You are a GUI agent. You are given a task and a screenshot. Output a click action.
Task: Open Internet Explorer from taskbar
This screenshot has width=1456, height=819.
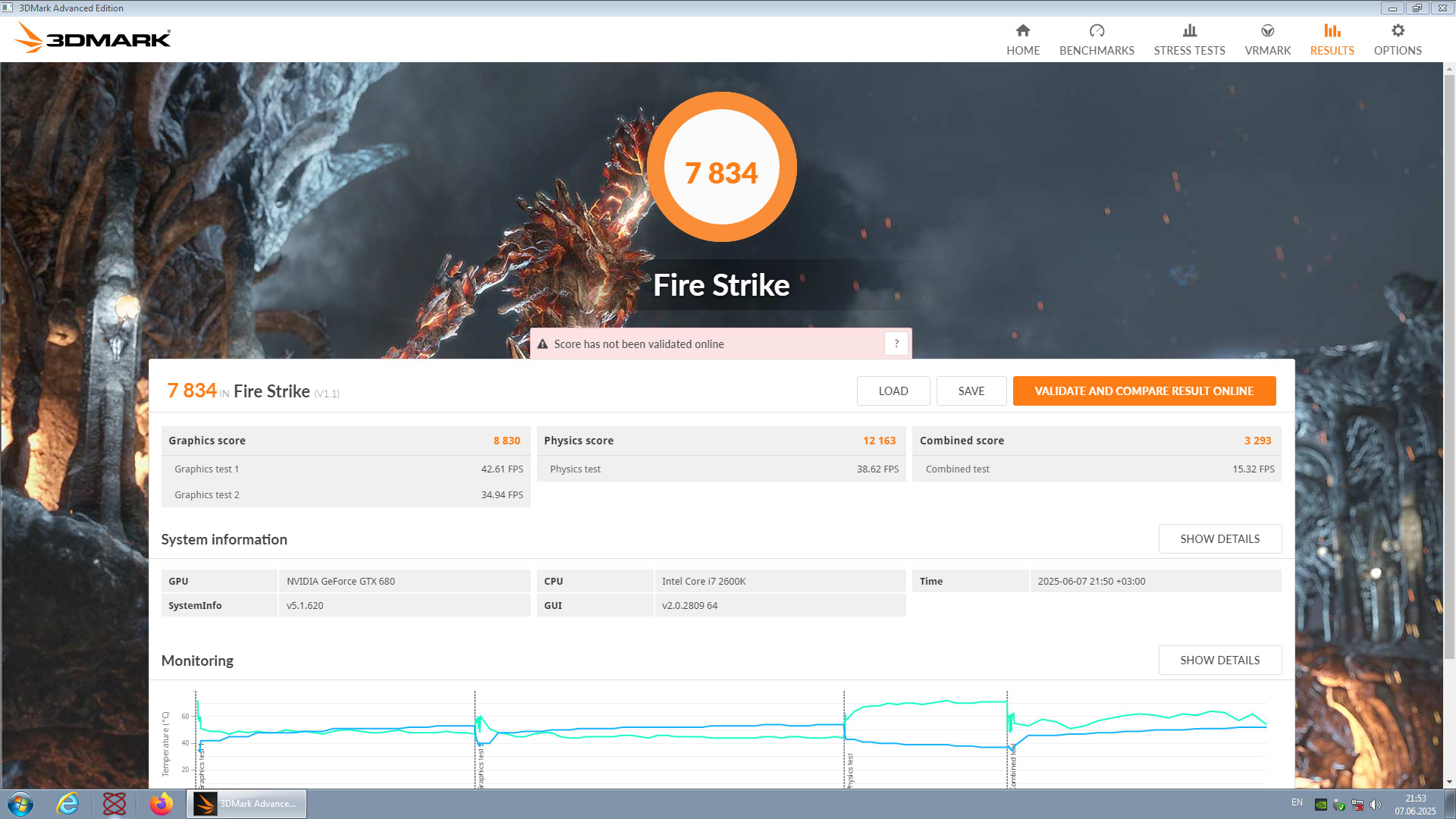(x=67, y=804)
